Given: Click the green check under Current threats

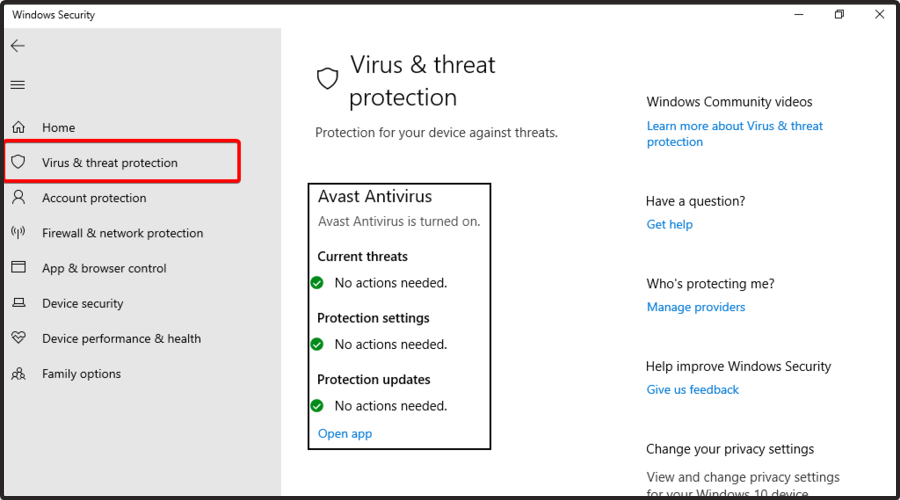Looking at the screenshot, I should (317, 282).
